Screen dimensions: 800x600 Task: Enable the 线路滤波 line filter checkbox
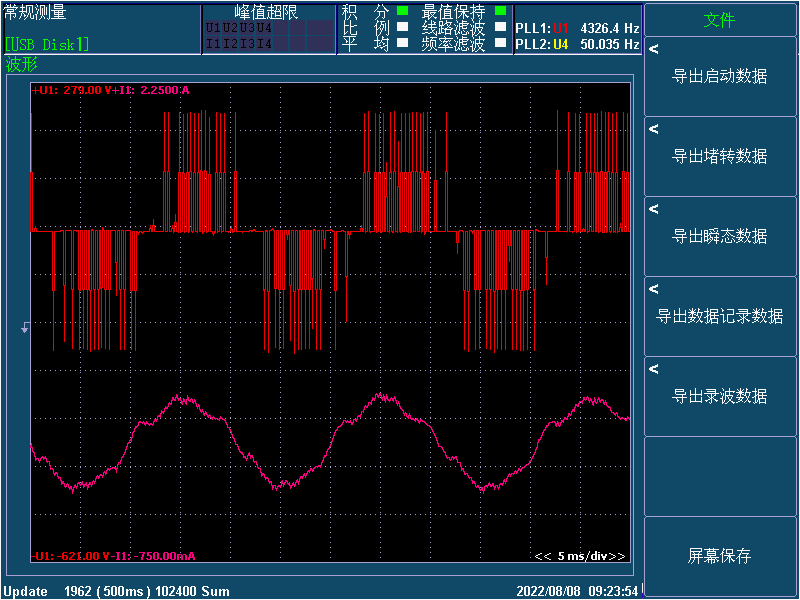click(x=500, y=28)
